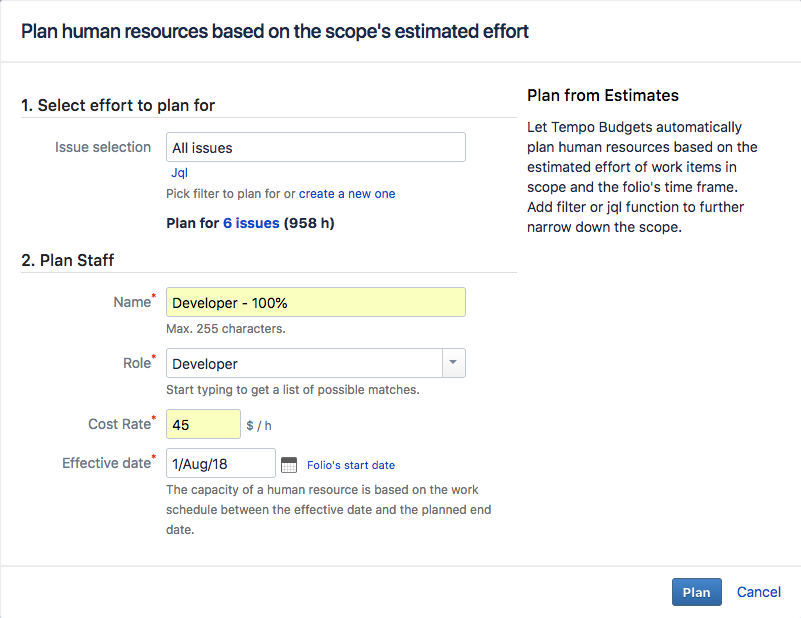This screenshot has width=801, height=618.
Task: Open the Role dropdown arrow
Action: (x=454, y=363)
